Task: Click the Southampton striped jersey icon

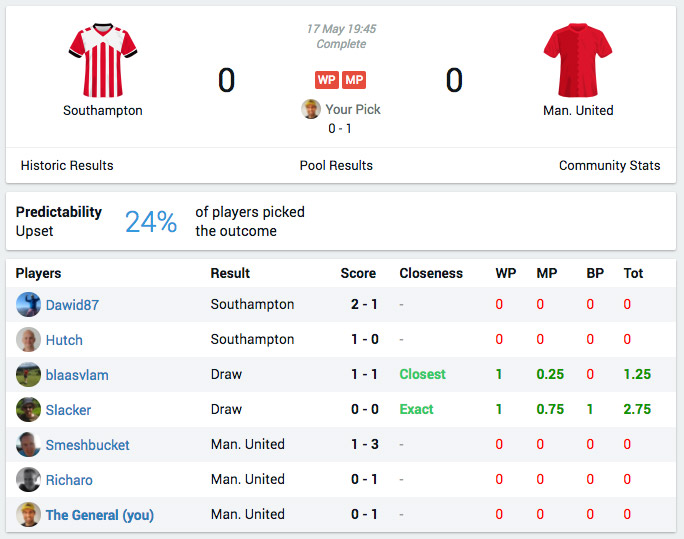Action: (x=103, y=60)
